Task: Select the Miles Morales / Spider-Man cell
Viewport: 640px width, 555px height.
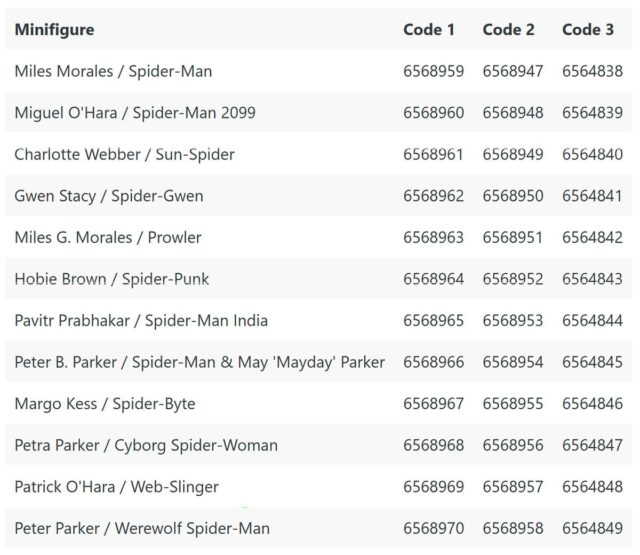Action: [x=113, y=71]
